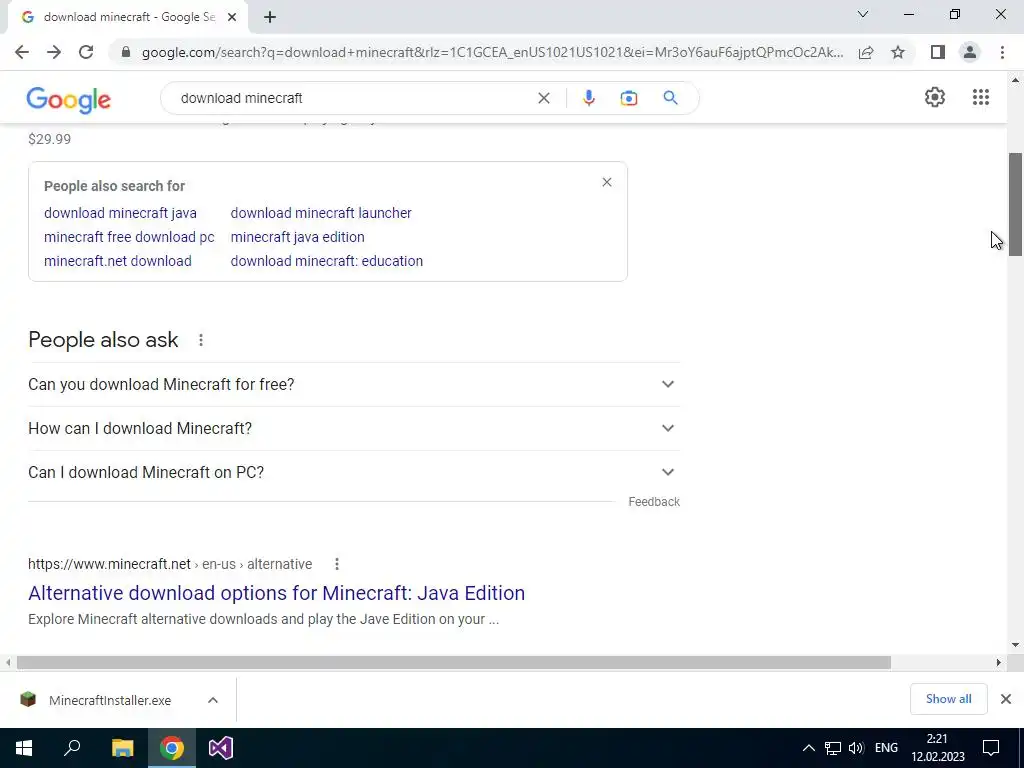Close the downloads bar
Viewport: 1024px width, 768px height.
(1006, 699)
